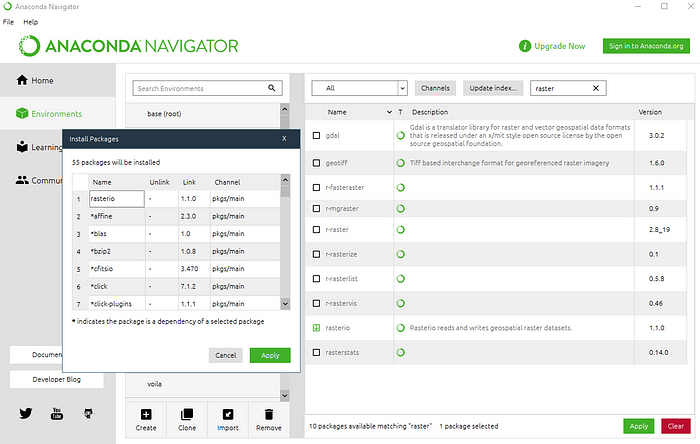Click the Import environment icon
The width and height of the screenshot is (700, 444).
point(228,415)
